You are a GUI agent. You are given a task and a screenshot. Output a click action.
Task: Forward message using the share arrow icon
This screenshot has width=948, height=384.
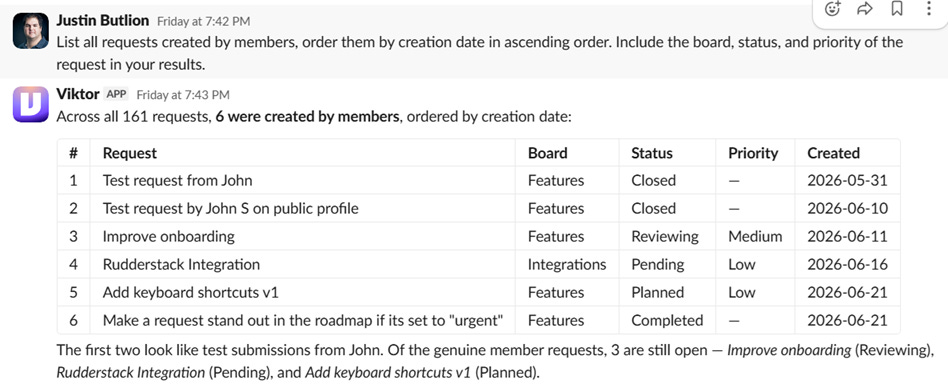865,9
